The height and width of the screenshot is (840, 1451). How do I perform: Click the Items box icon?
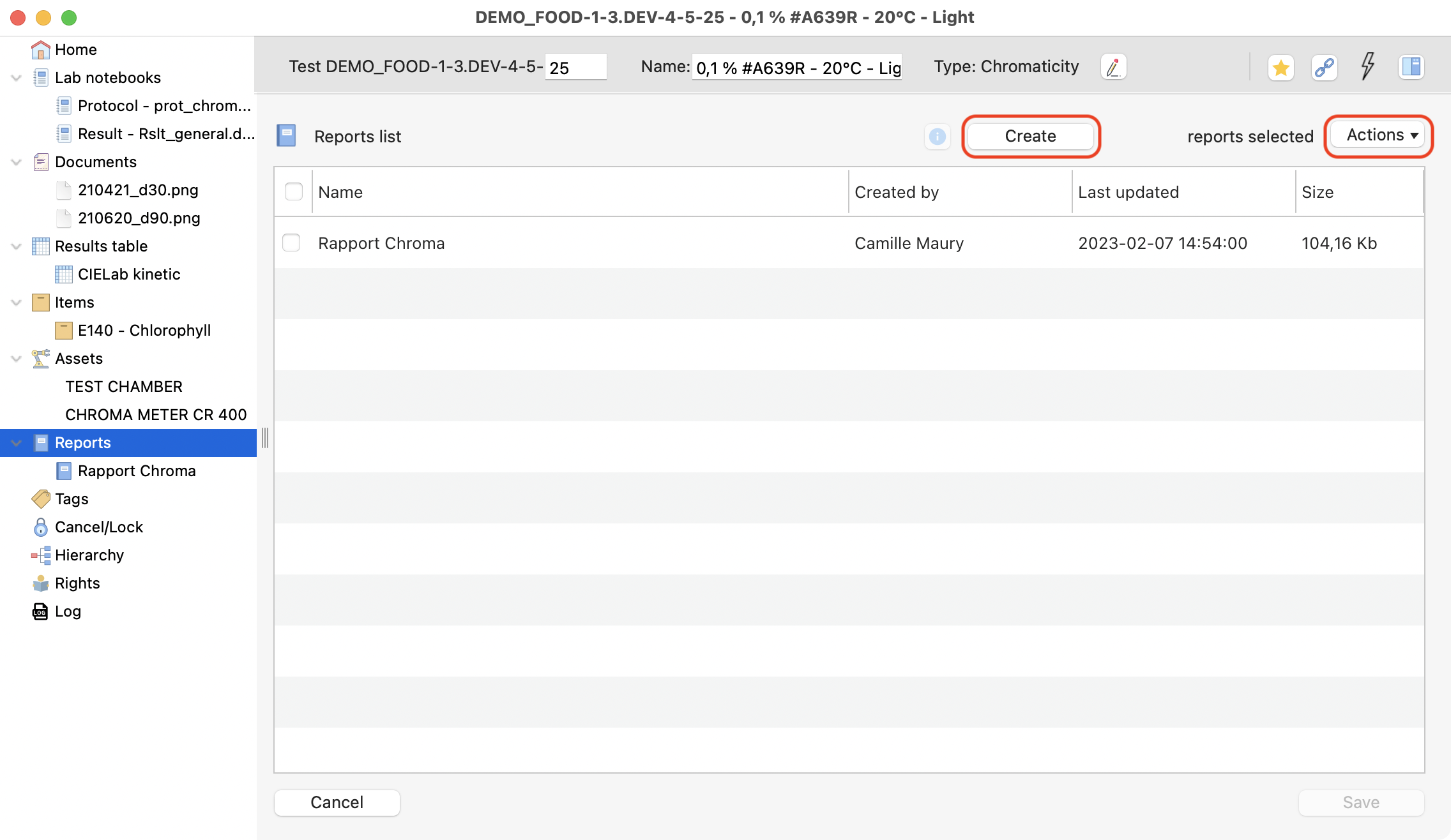pos(40,303)
